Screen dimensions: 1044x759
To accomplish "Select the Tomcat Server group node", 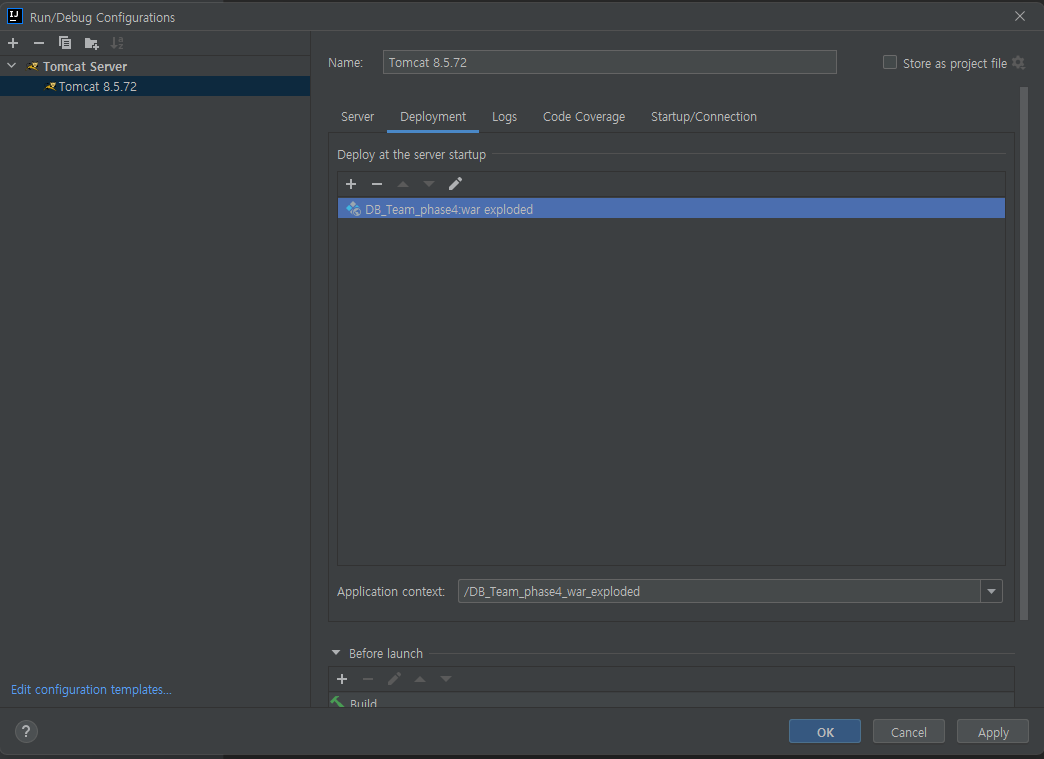I will (155, 67).
